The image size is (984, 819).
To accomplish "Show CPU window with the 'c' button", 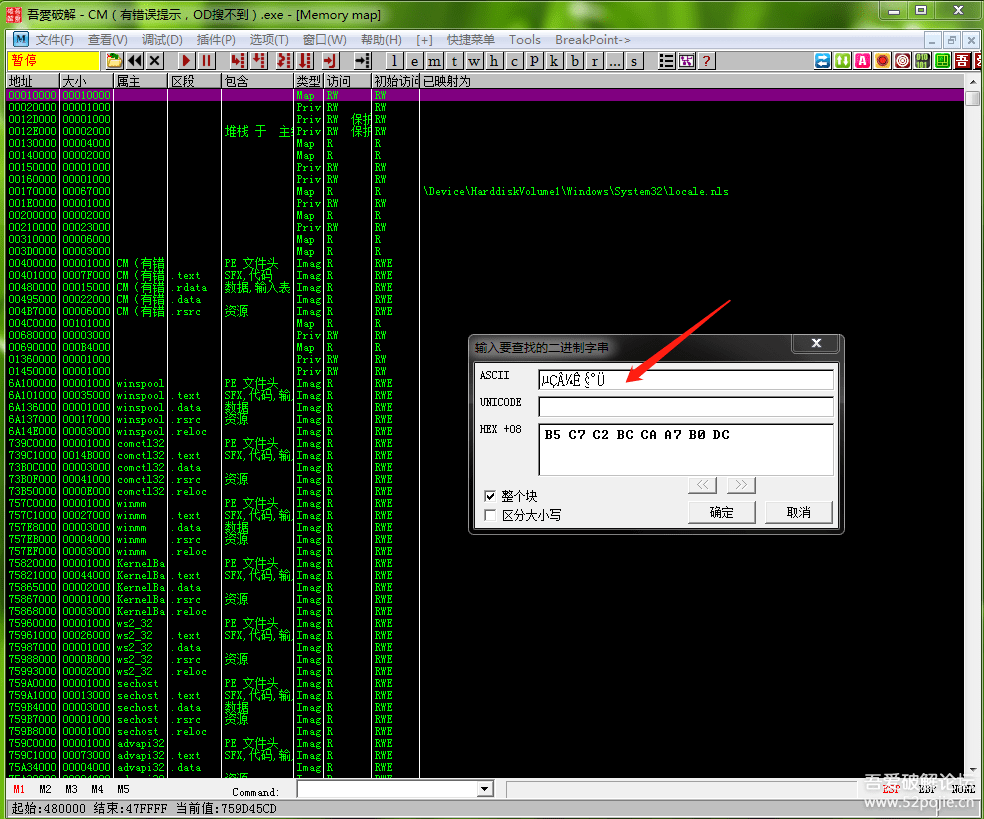I will coord(515,61).
